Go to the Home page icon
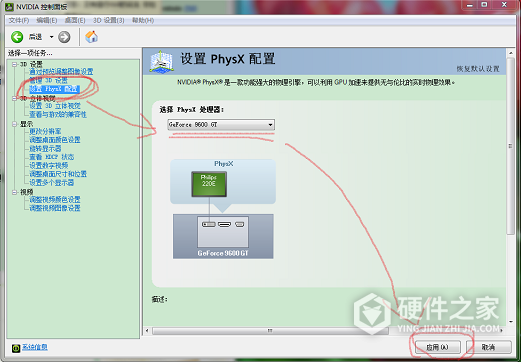Viewport: 521px width, 362px height. pos(91,37)
